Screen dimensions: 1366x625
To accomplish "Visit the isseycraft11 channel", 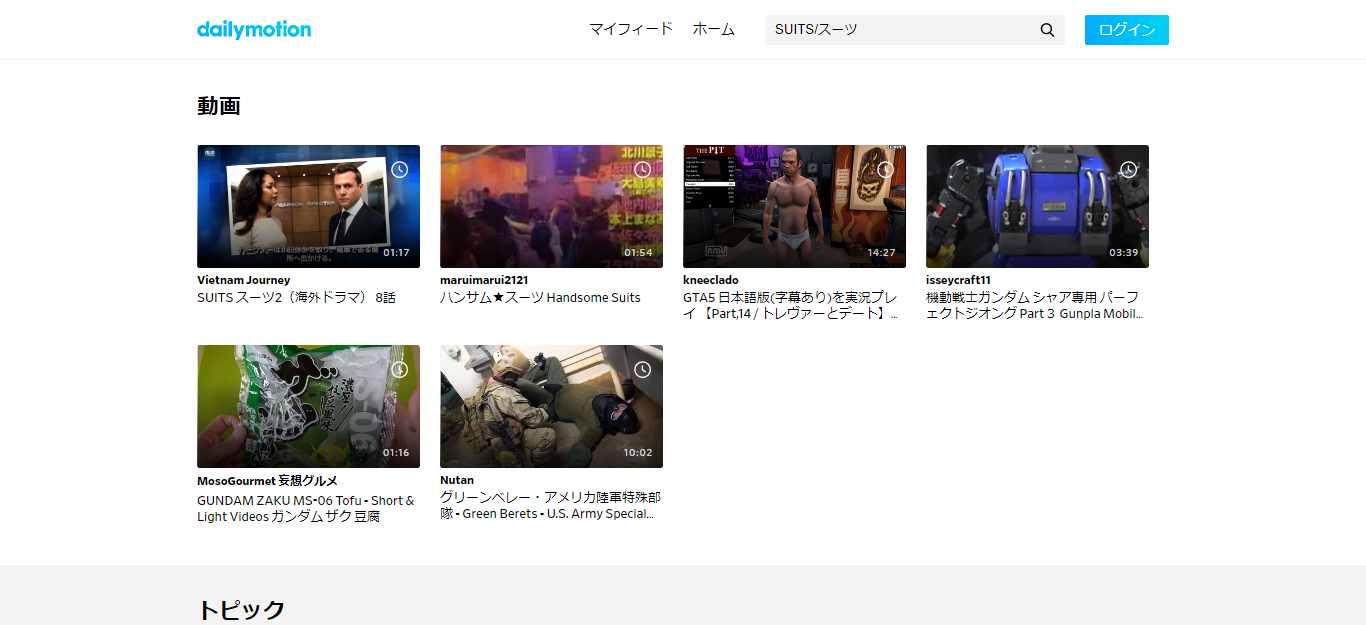I will click(x=958, y=280).
